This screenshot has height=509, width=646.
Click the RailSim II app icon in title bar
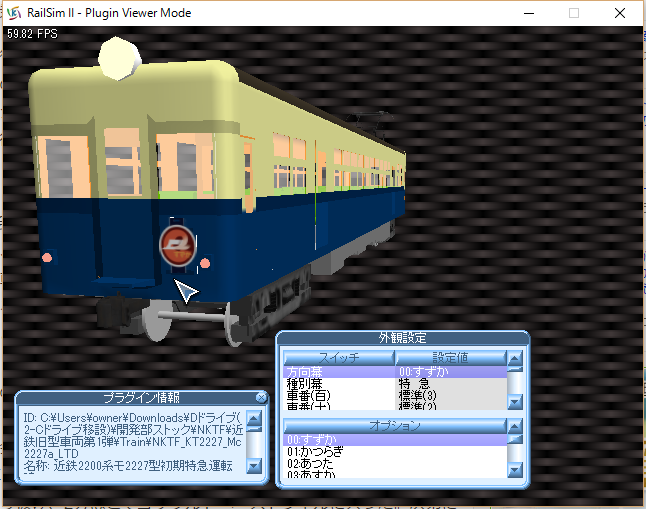click(14, 13)
